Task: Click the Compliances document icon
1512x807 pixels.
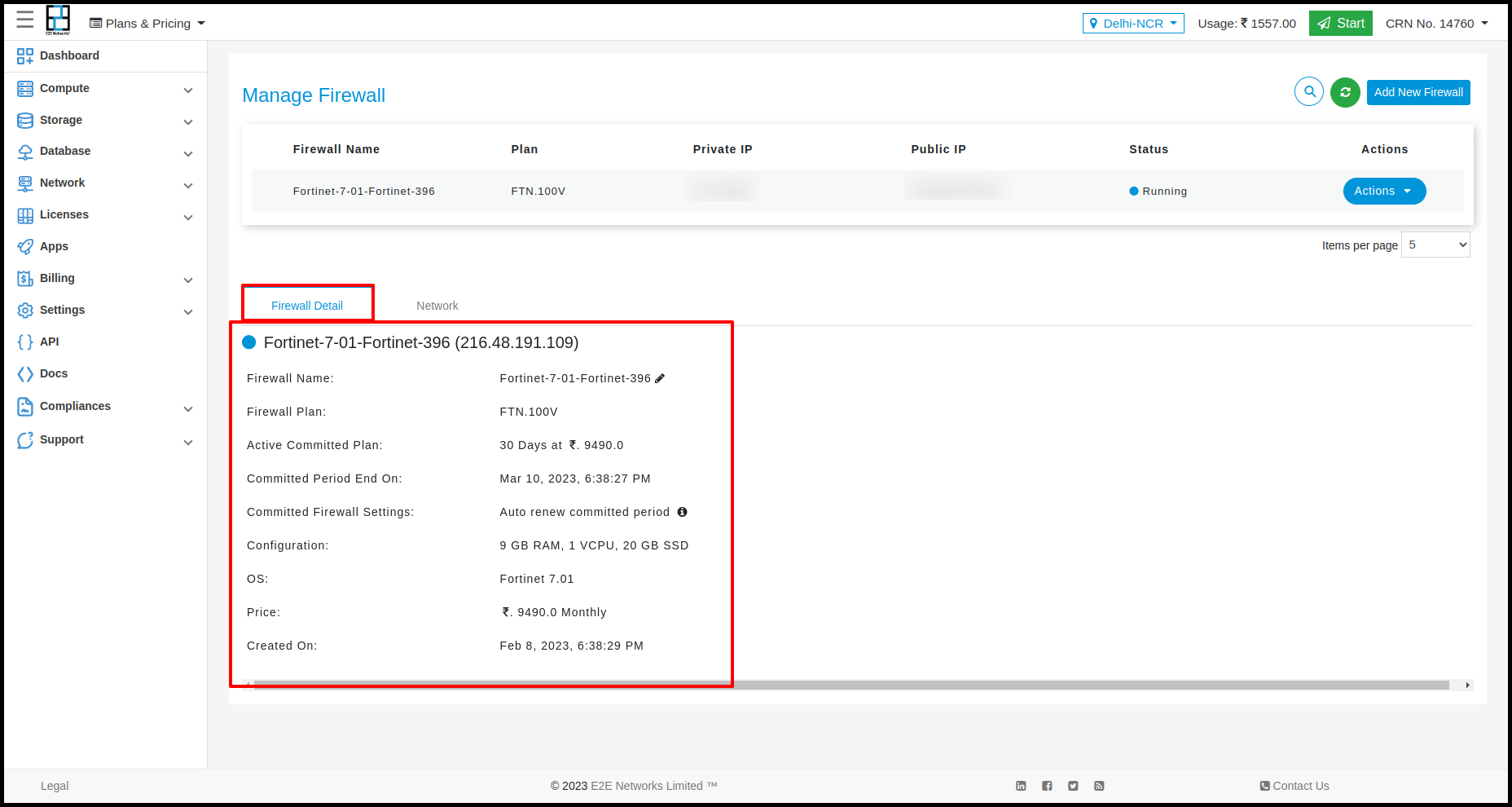Action: (x=25, y=406)
